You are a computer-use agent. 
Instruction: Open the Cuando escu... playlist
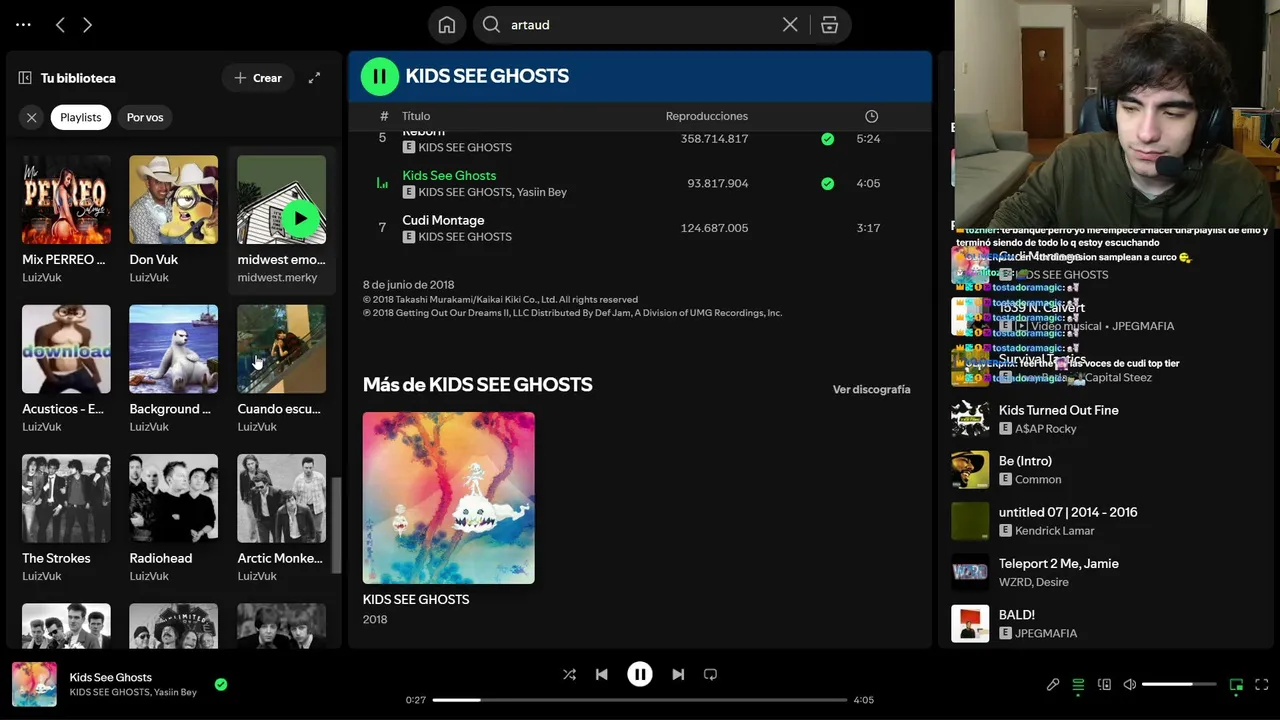(281, 369)
